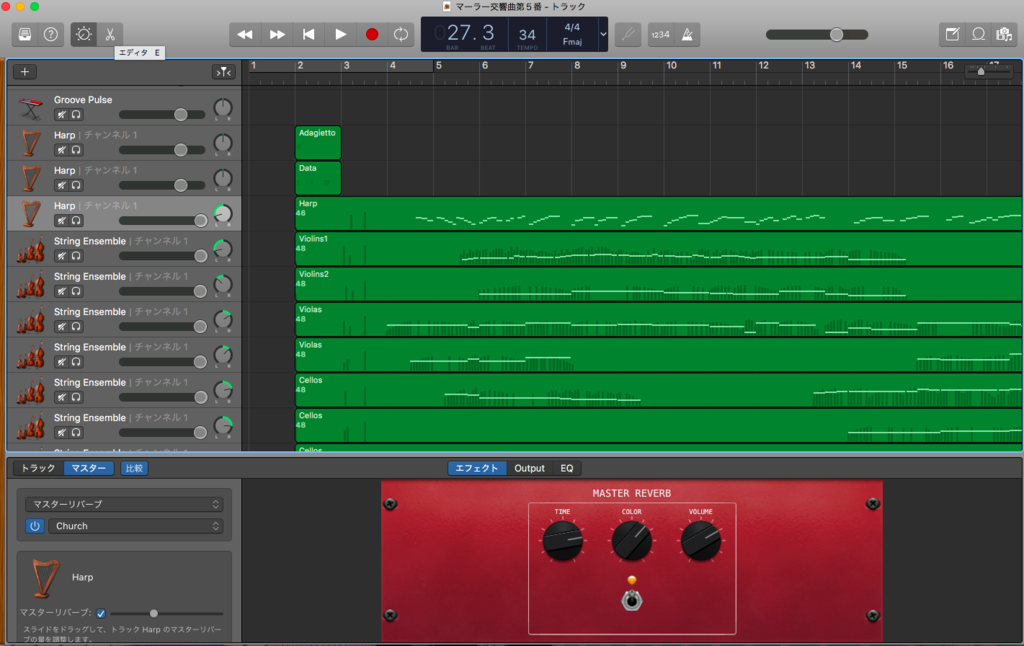
Task: Click bar 10 on the timeline ruler
Action: point(671,65)
